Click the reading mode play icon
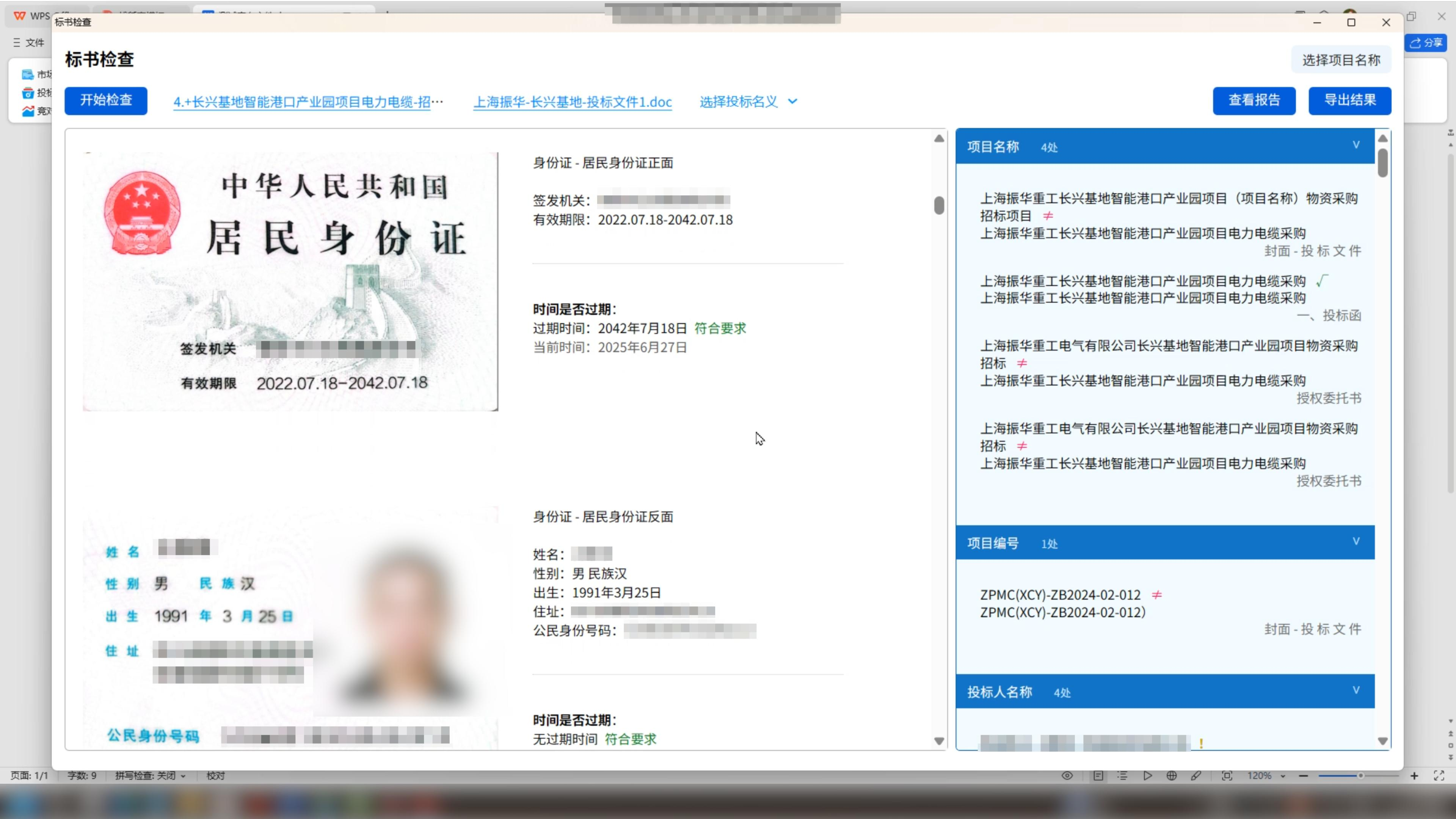The height and width of the screenshot is (819, 1456). pyautogui.click(x=1147, y=775)
